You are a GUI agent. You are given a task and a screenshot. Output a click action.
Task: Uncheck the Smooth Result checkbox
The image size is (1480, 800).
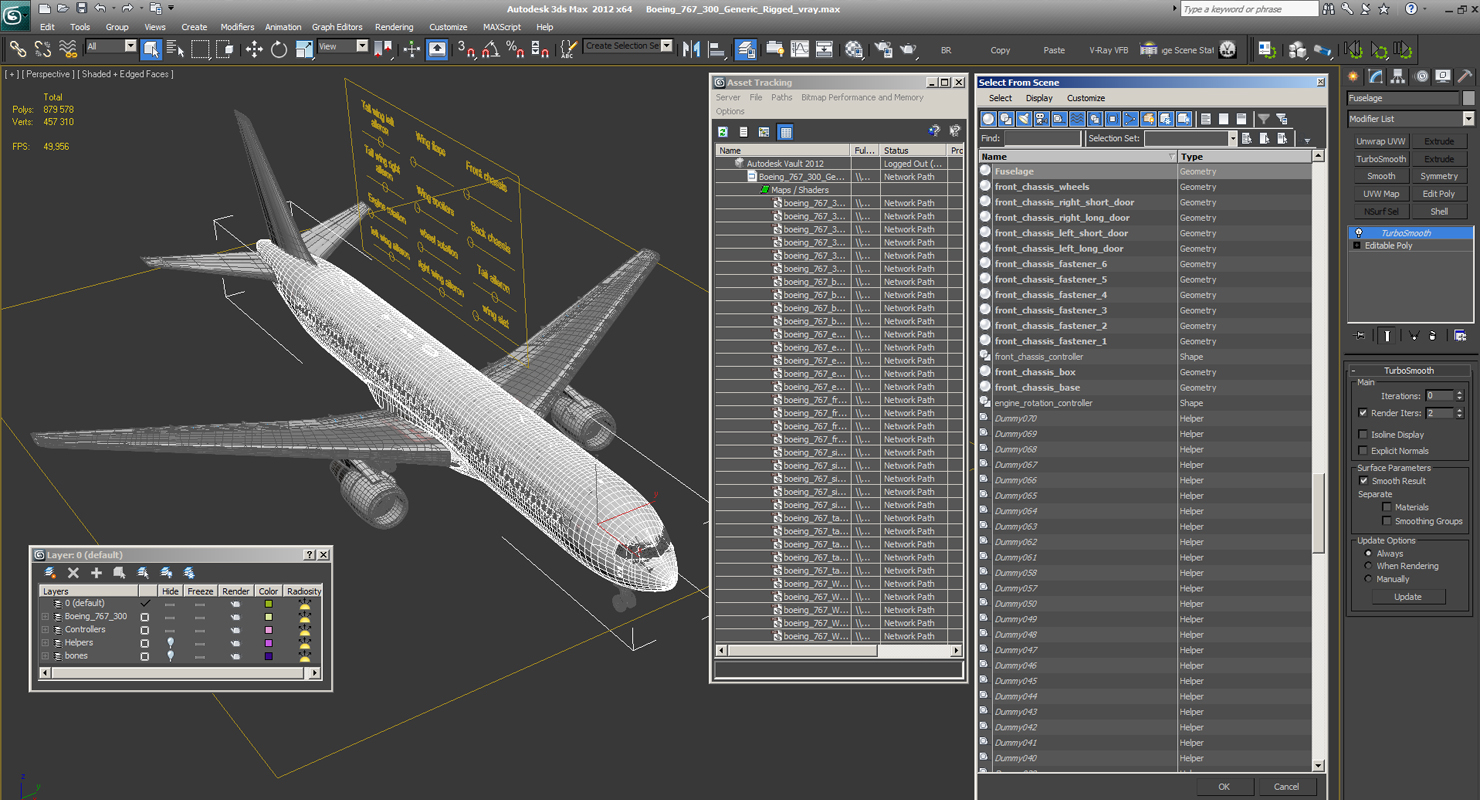pyautogui.click(x=1363, y=481)
